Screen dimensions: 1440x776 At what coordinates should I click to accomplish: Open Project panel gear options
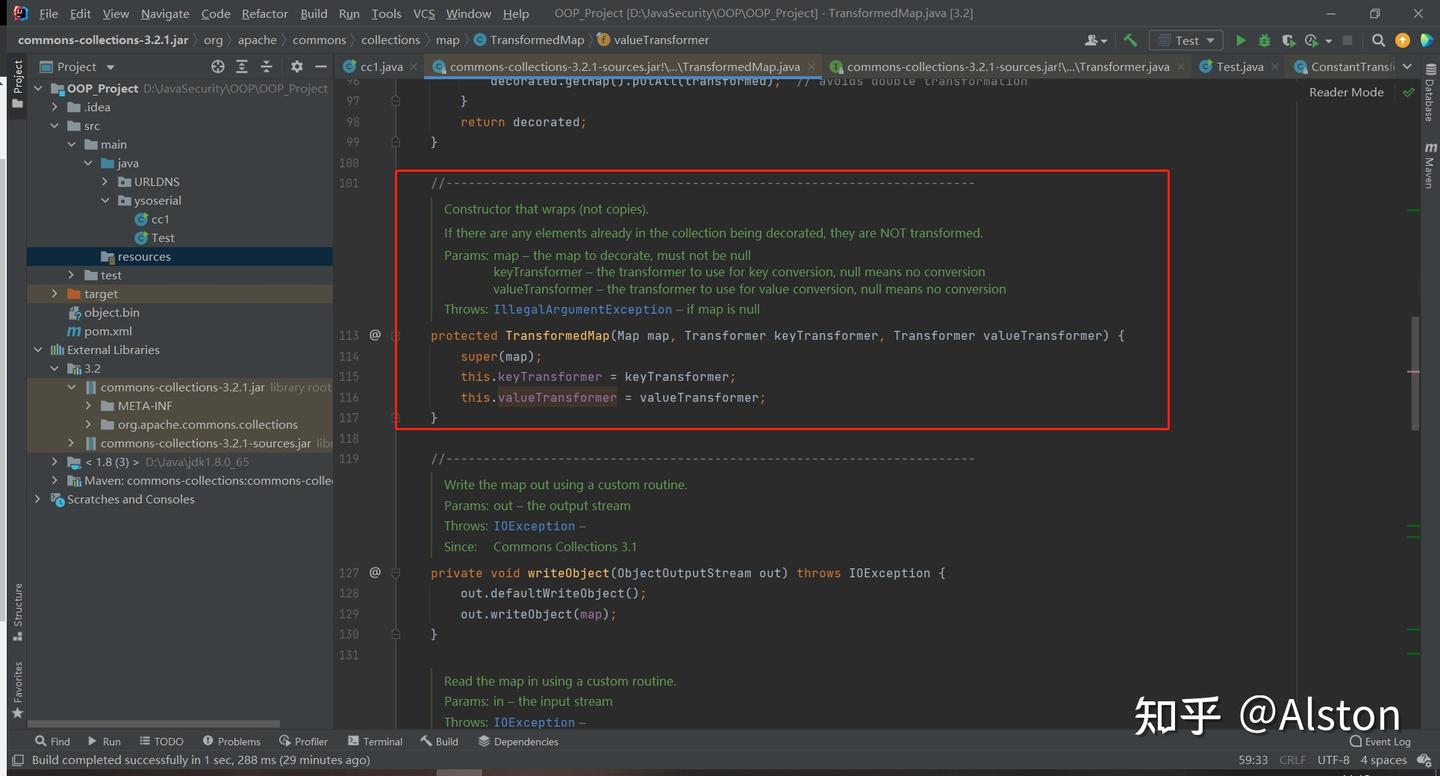[297, 66]
